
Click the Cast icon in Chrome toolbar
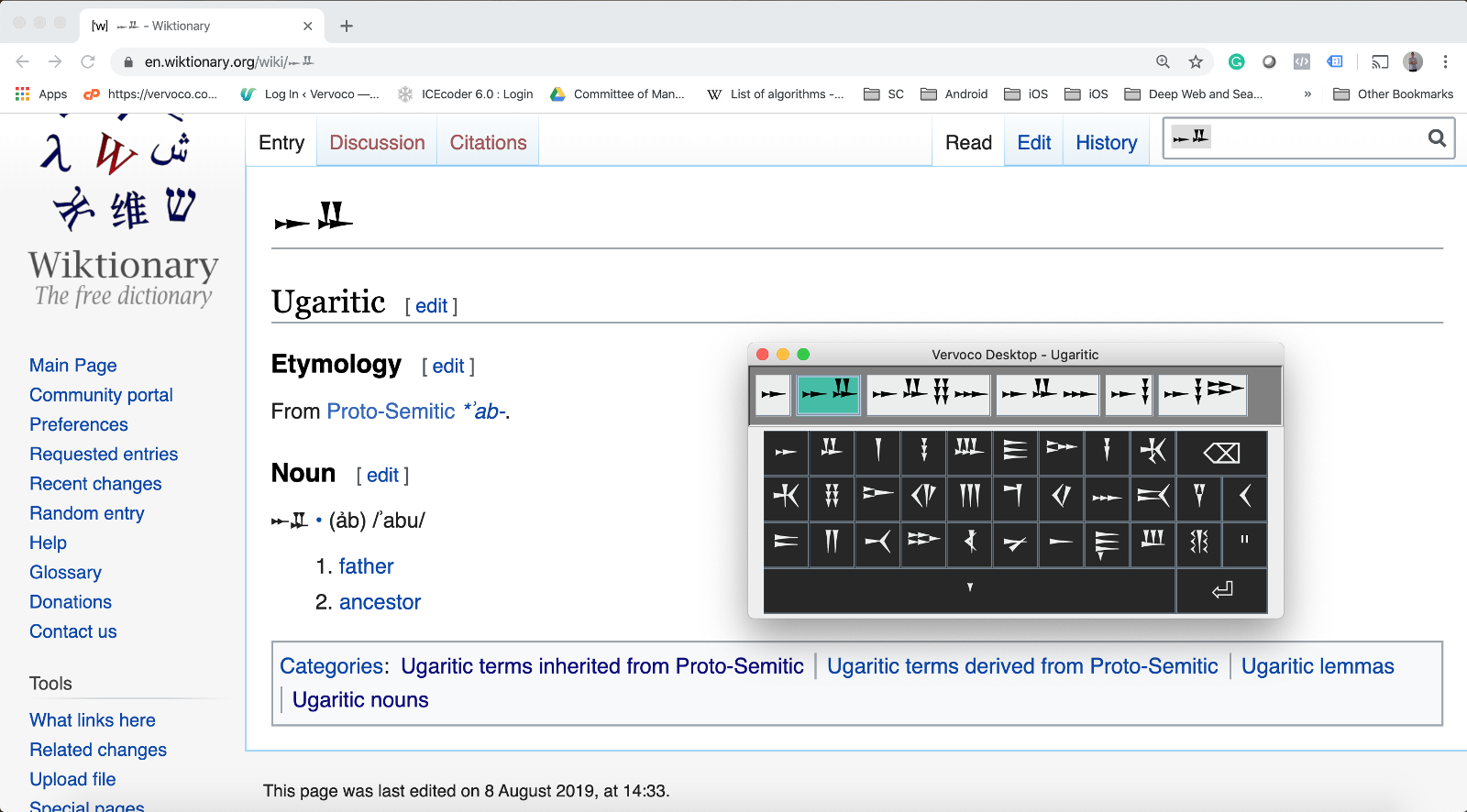pyautogui.click(x=1380, y=61)
